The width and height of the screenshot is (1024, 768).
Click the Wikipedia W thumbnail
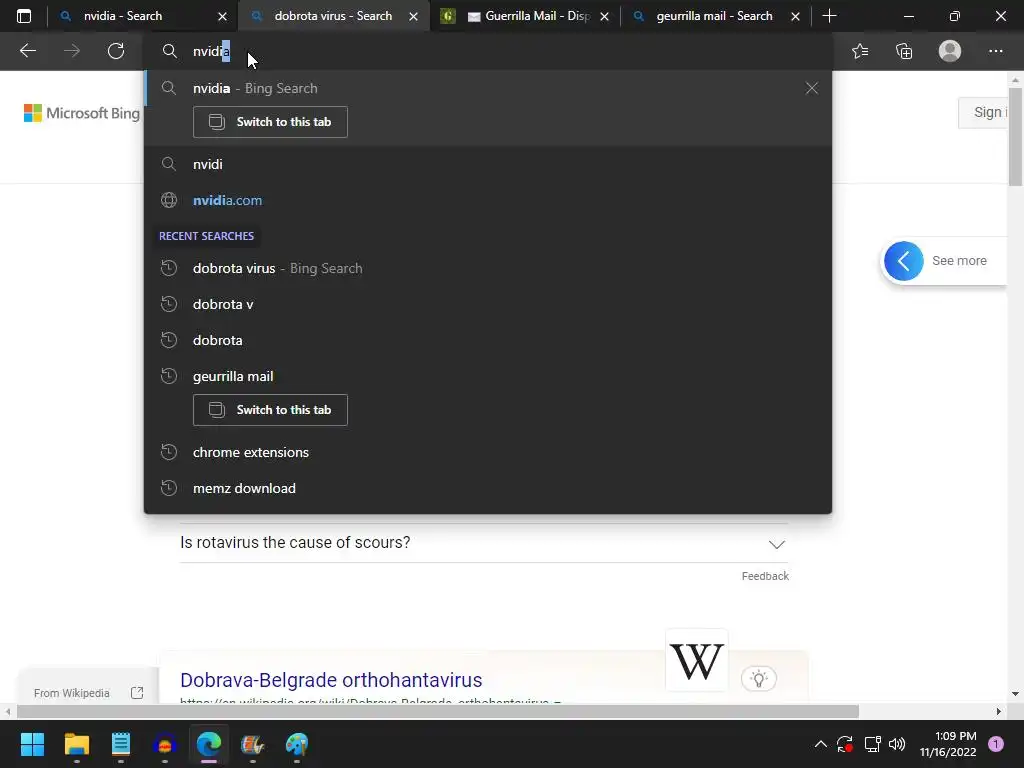pyautogui.click(x=696, y=660)
